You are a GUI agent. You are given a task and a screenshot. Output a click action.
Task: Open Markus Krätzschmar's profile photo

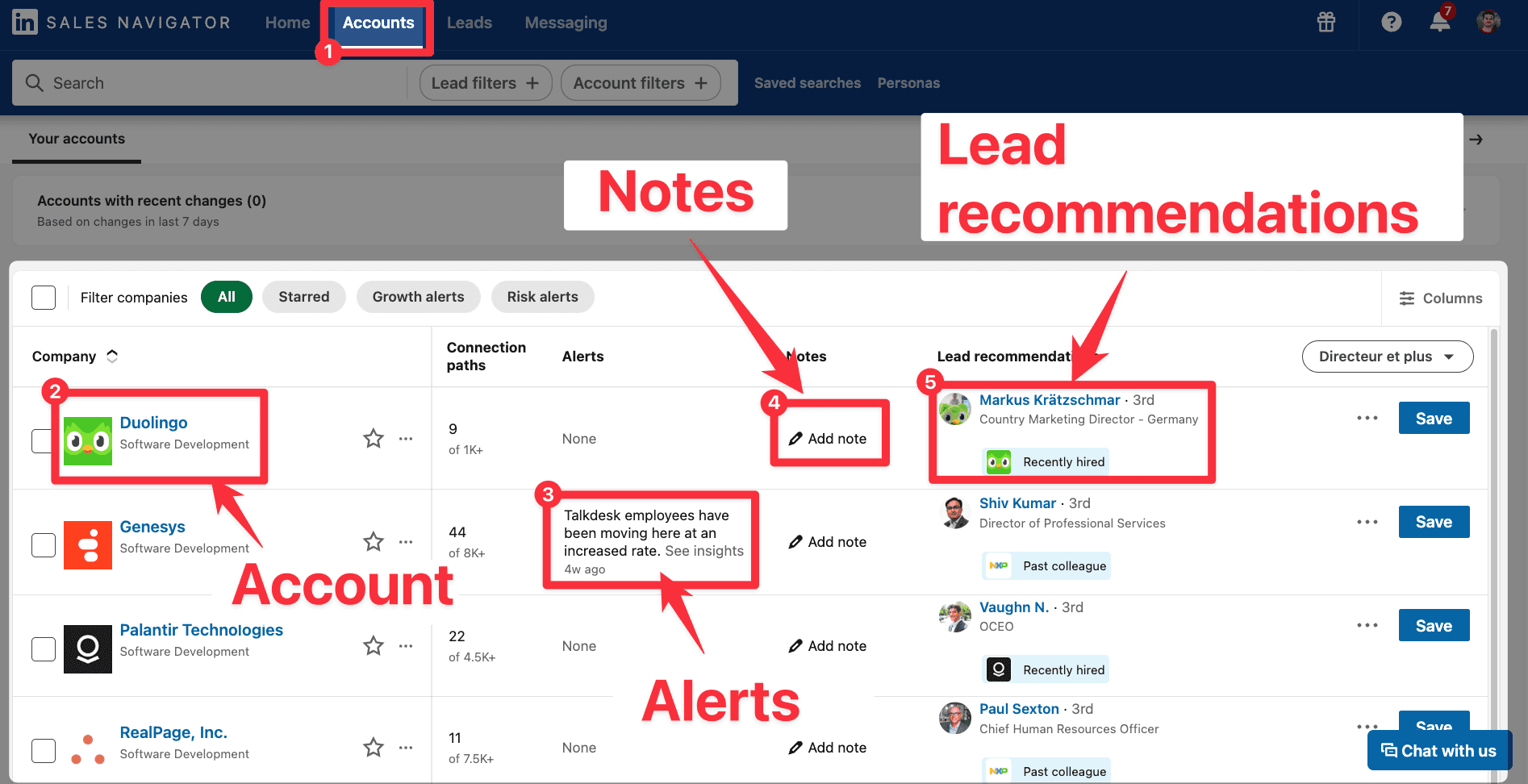coord(955,409)
